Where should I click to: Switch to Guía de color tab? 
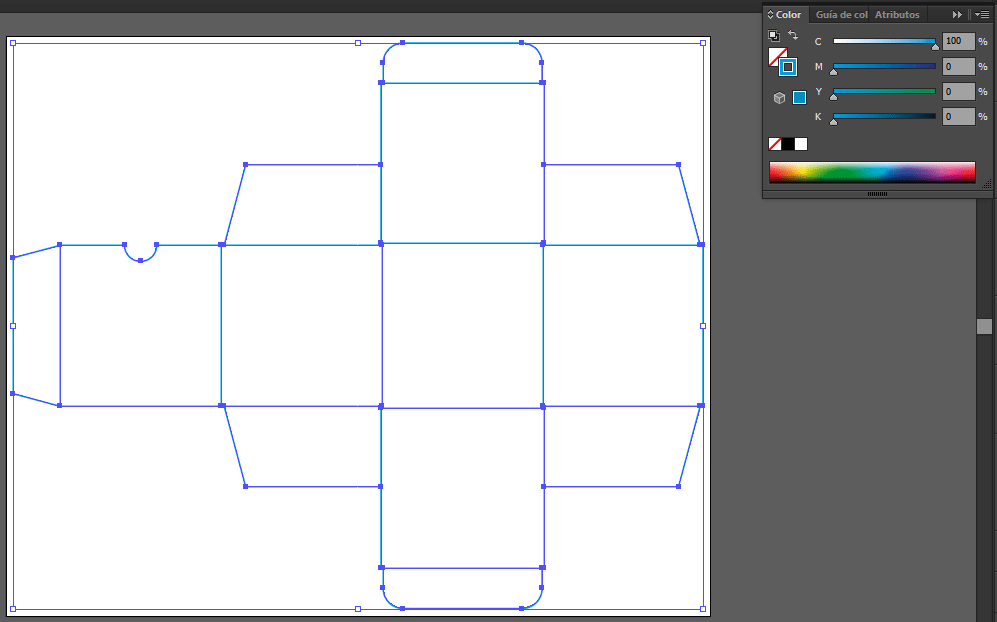(841, 15)
